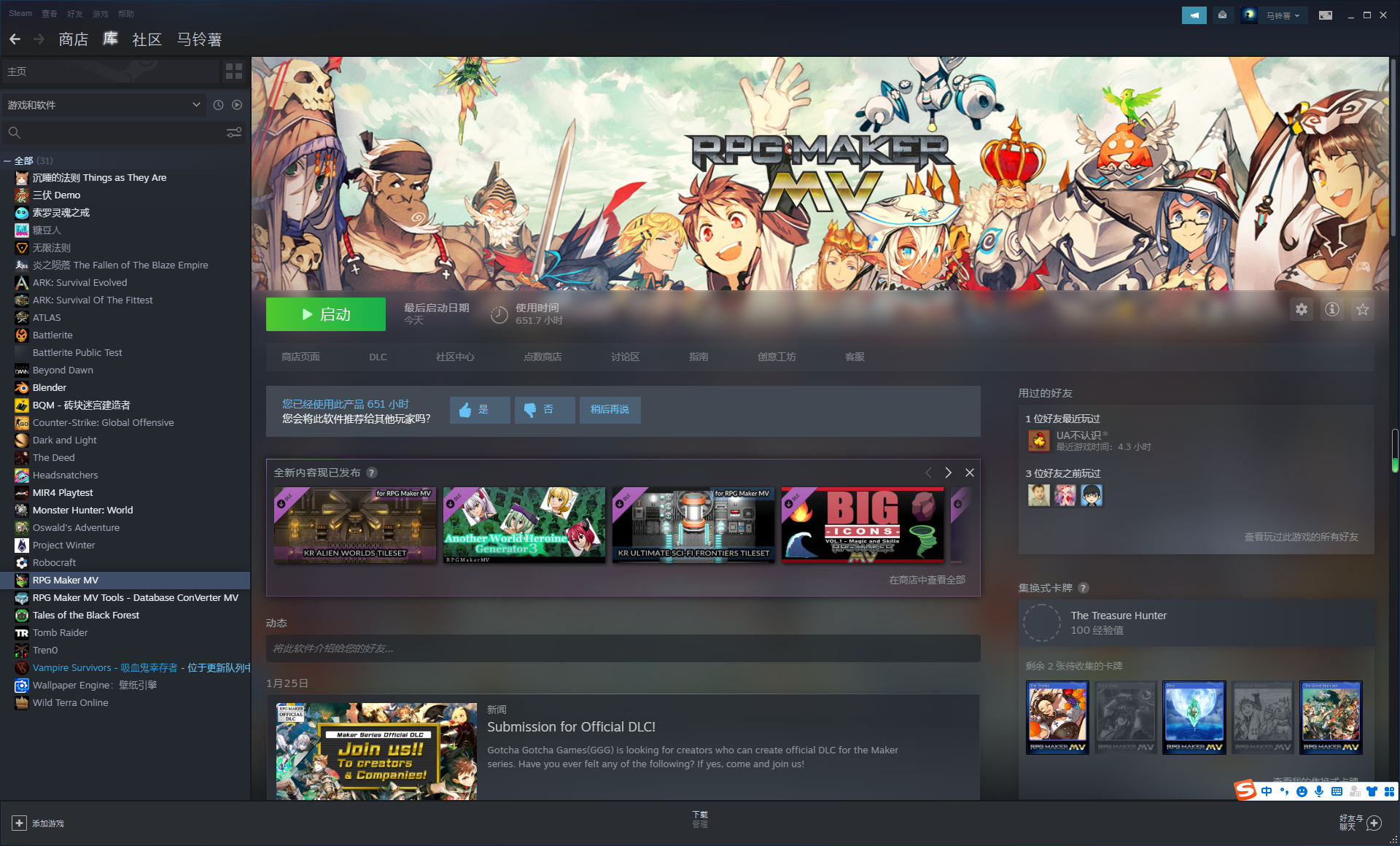
Task: Open the Steam menu
Action: 20,14
